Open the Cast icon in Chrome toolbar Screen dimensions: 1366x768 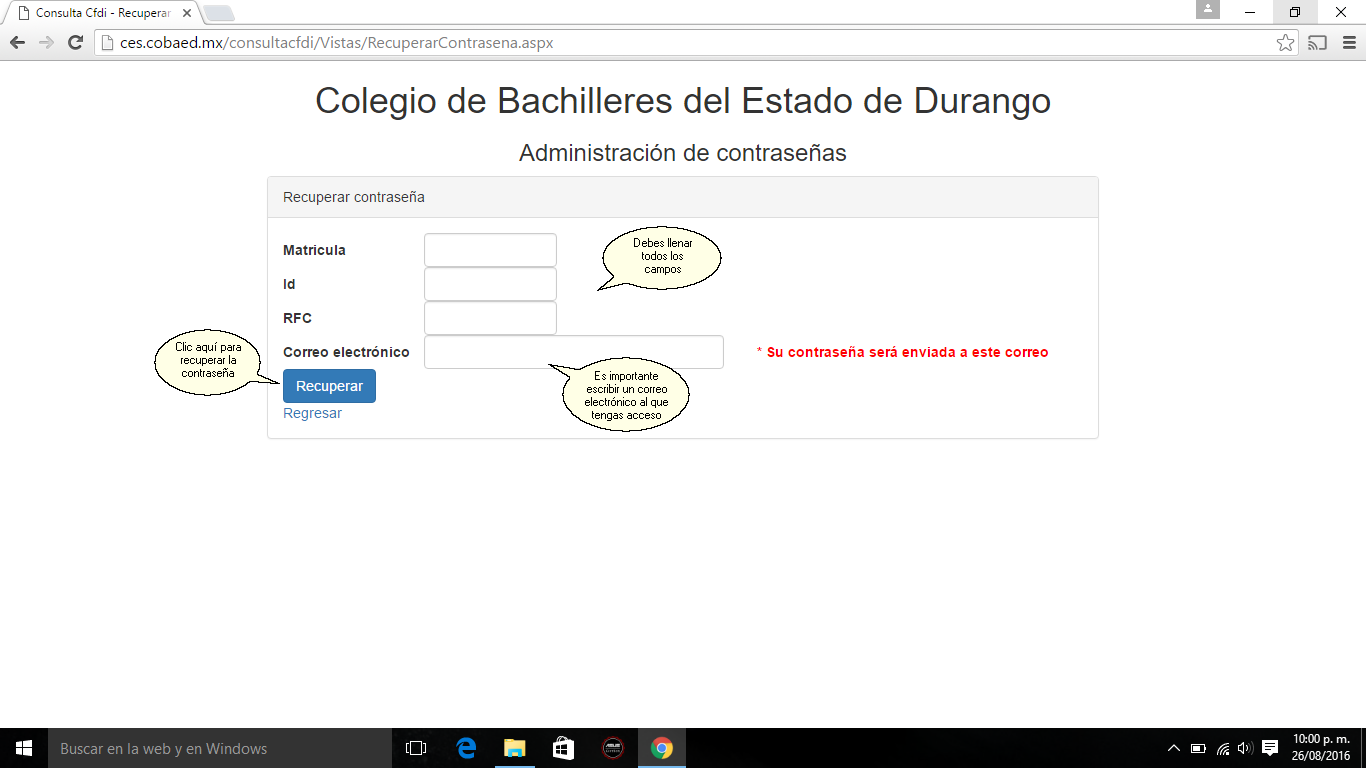click(x=1318, y=43)
